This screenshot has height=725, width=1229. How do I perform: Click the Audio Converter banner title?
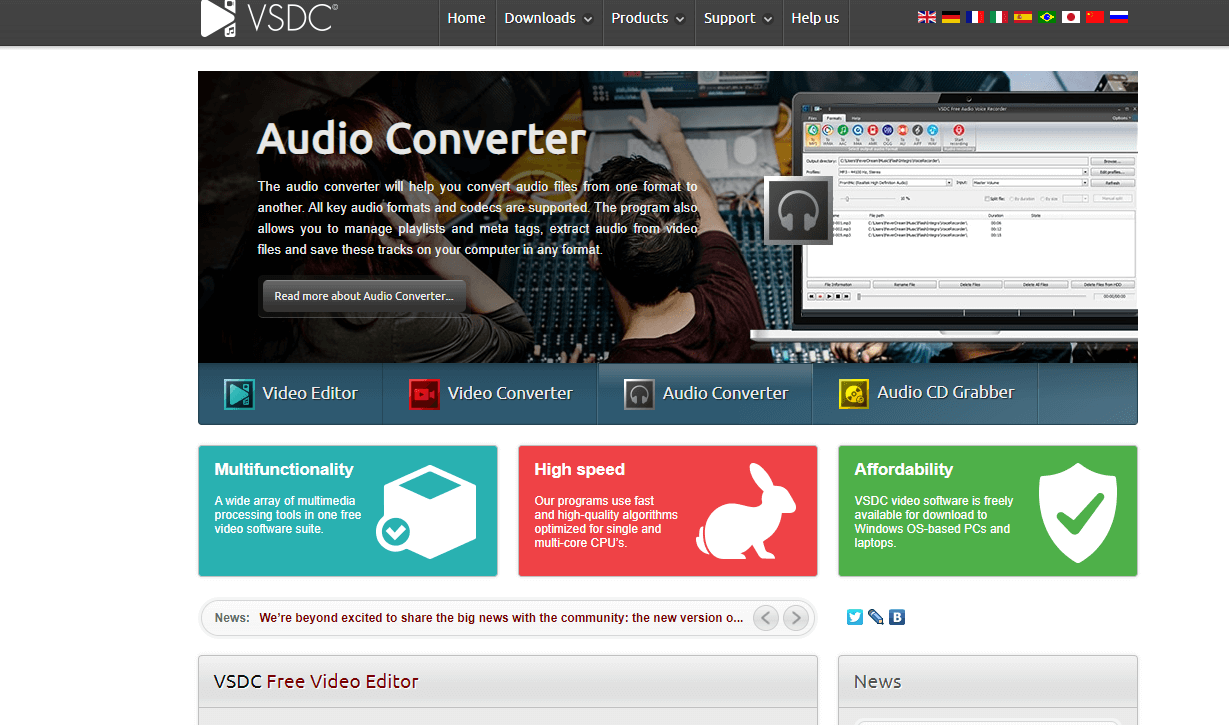[x=421, y=138]
